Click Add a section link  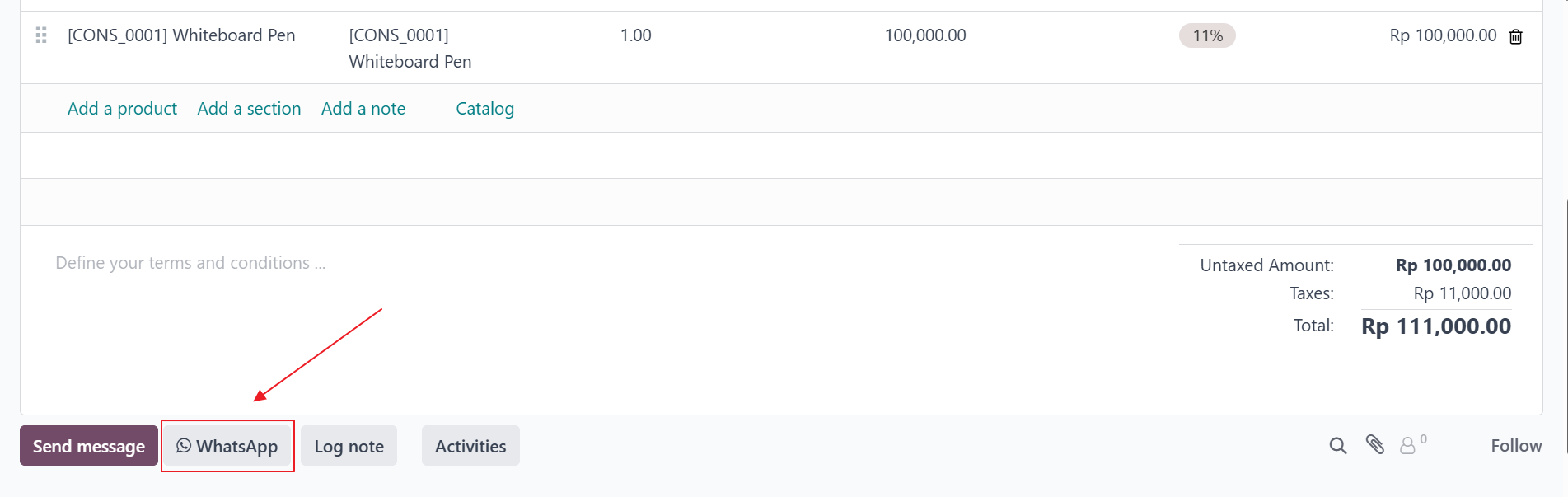249,109
